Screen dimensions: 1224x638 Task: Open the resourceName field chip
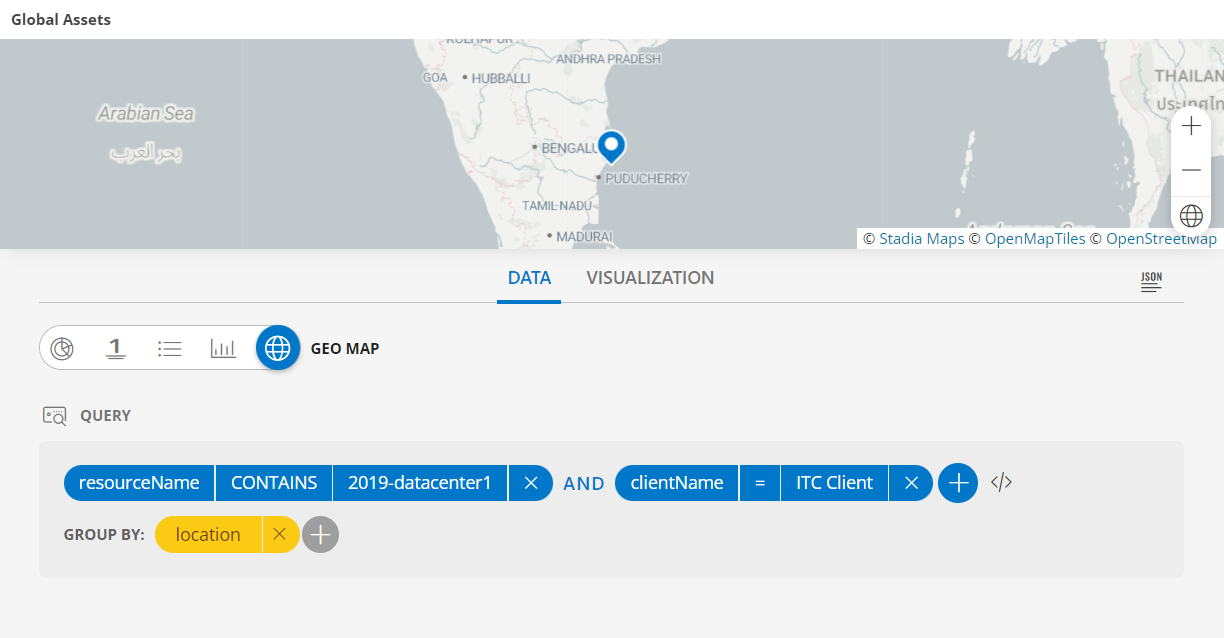pos(139,482)
